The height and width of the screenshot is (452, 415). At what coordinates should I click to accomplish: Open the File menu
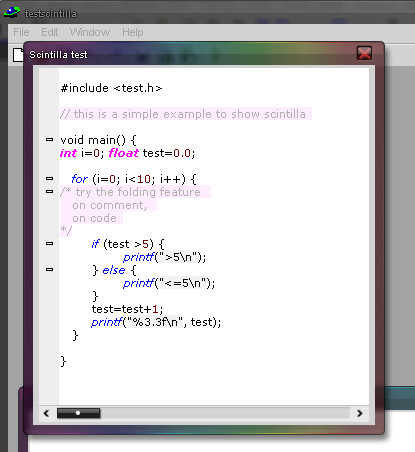pyautogui.click(x=21, y=32)
